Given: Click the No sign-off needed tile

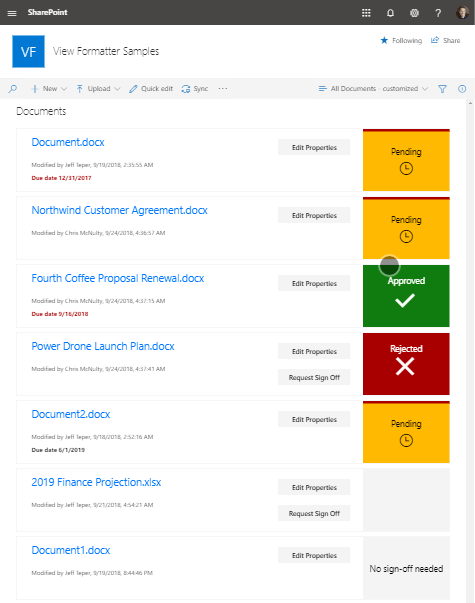Looking at the screenshot, I should [x=406, y=568].
